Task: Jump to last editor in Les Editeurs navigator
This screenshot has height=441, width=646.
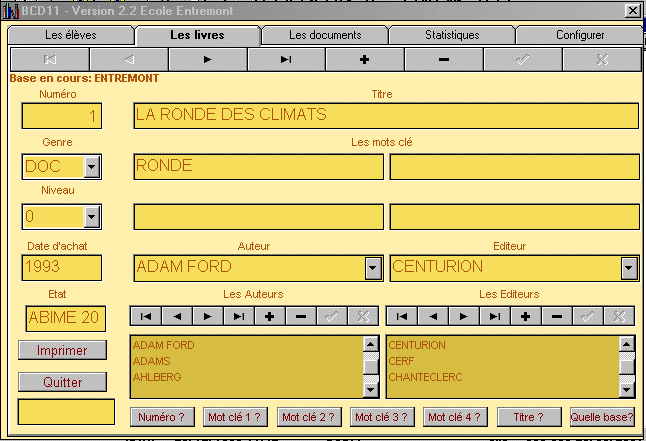Action: point(494,317)
